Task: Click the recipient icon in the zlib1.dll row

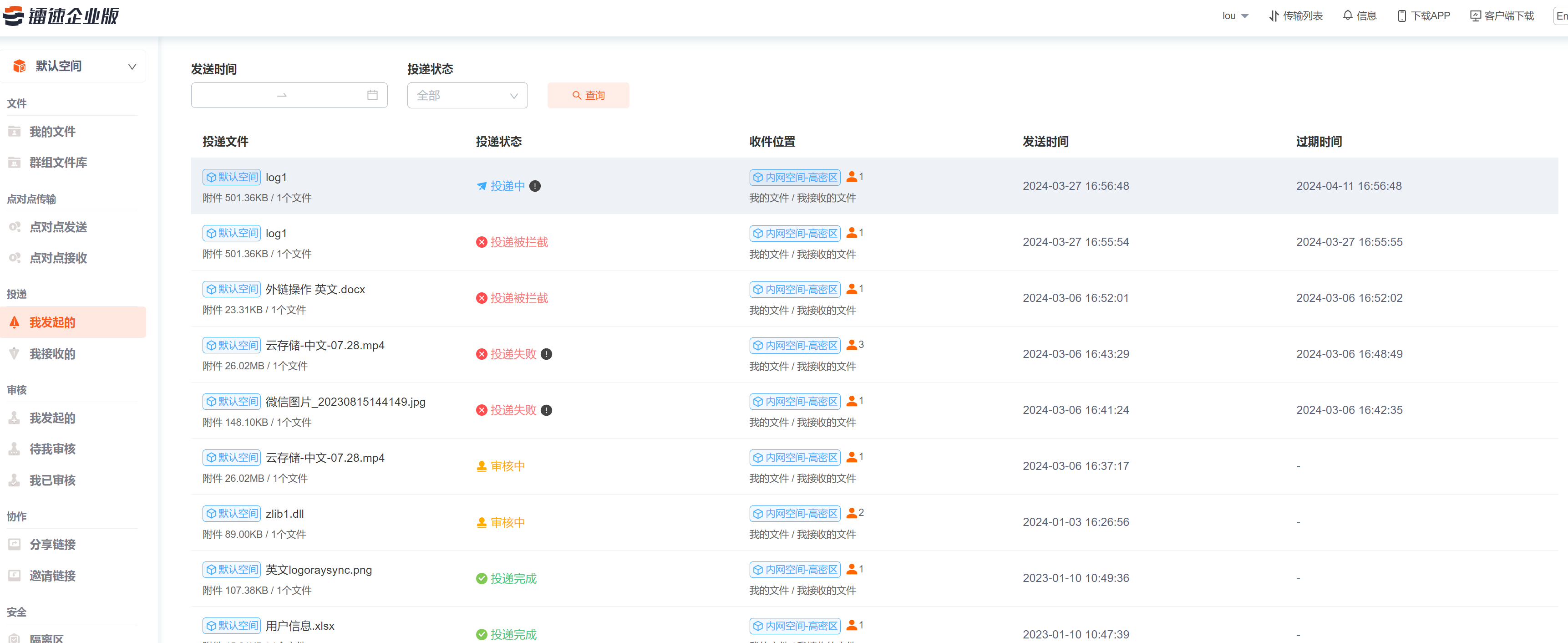Action: click(x=852, y=513)
